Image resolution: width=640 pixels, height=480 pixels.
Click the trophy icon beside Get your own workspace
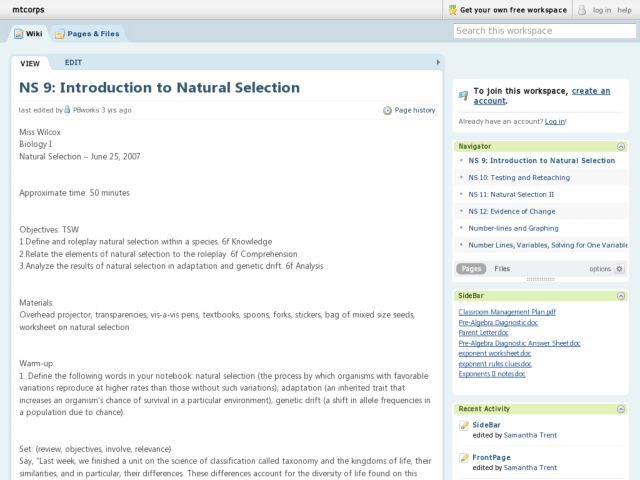tap(452, 10)
